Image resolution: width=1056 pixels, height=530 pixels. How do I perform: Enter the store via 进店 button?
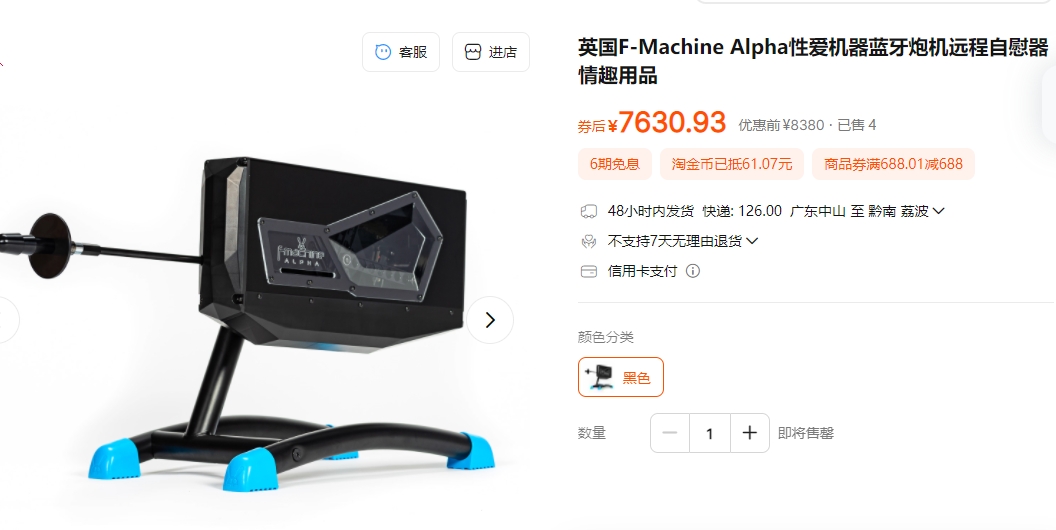[491, 52]
